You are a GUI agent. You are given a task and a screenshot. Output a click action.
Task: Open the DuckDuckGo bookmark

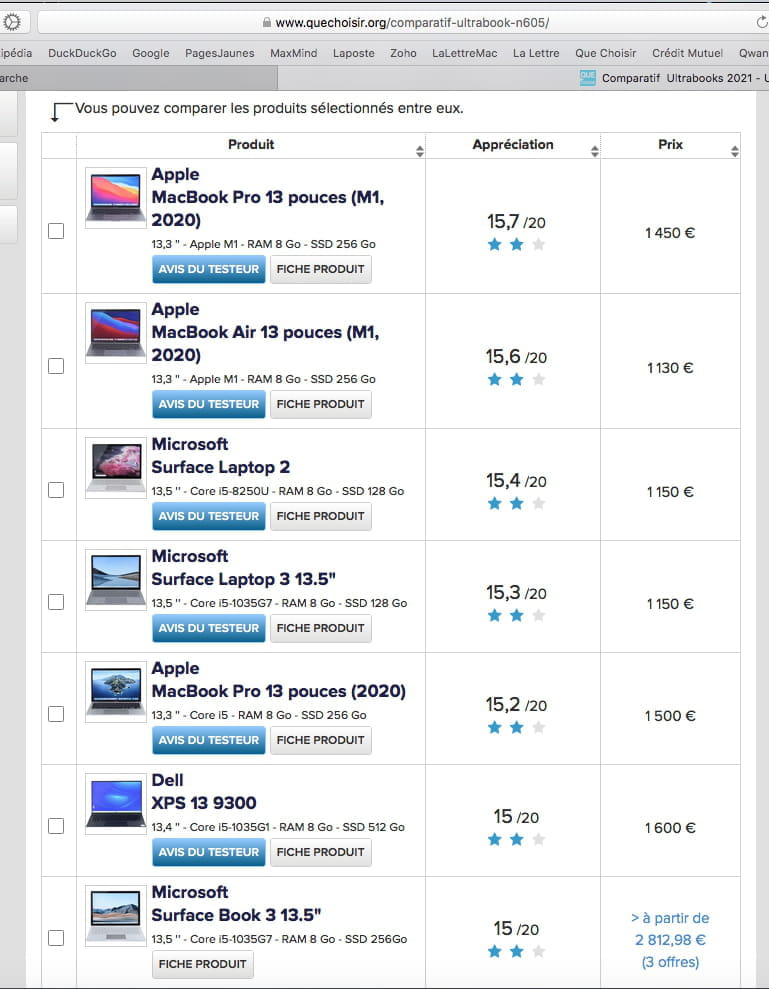(83, 54)
